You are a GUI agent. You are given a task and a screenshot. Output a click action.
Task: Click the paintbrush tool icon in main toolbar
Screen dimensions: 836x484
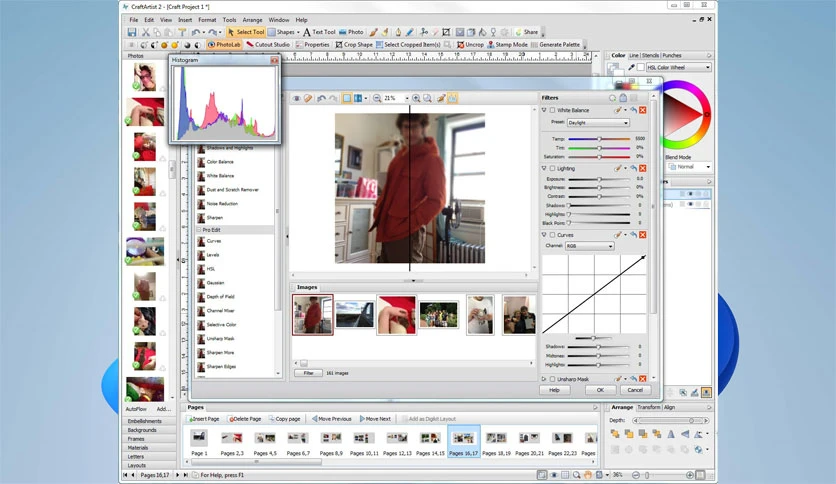click(x=374, y=32)
